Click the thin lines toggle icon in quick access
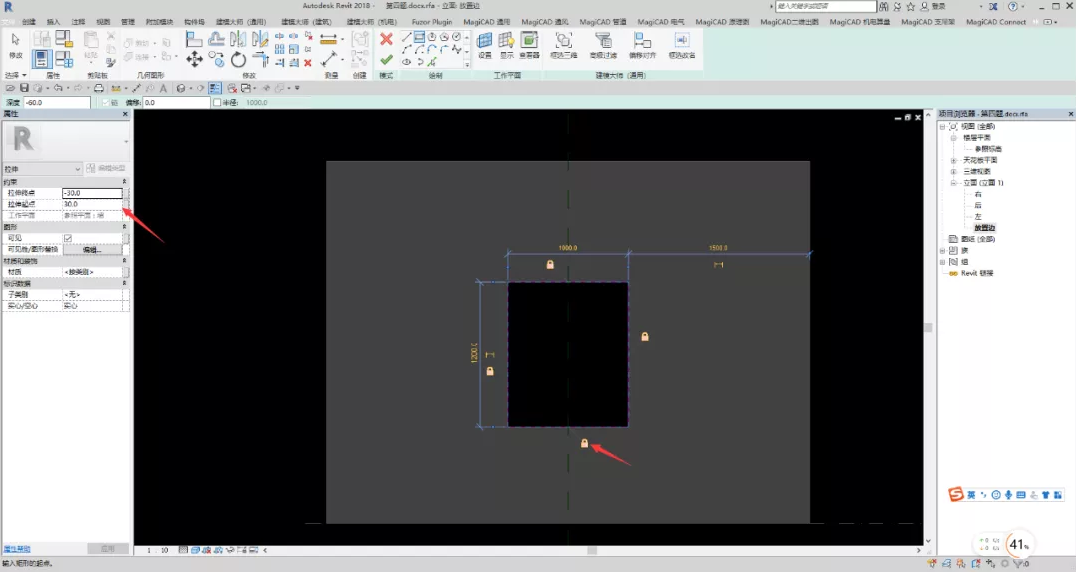This screenshot has width=1076, height=572. coord(215,88)
